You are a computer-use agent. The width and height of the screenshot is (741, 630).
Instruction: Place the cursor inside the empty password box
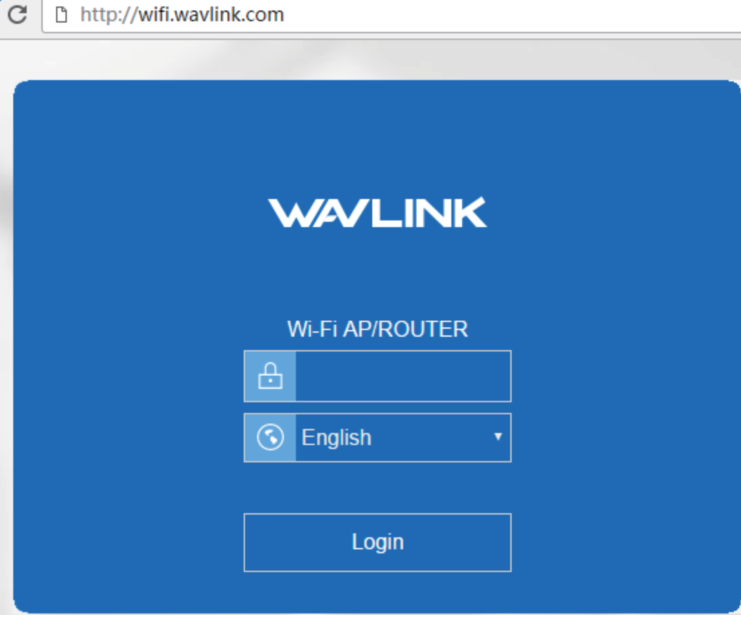point(403,376)
